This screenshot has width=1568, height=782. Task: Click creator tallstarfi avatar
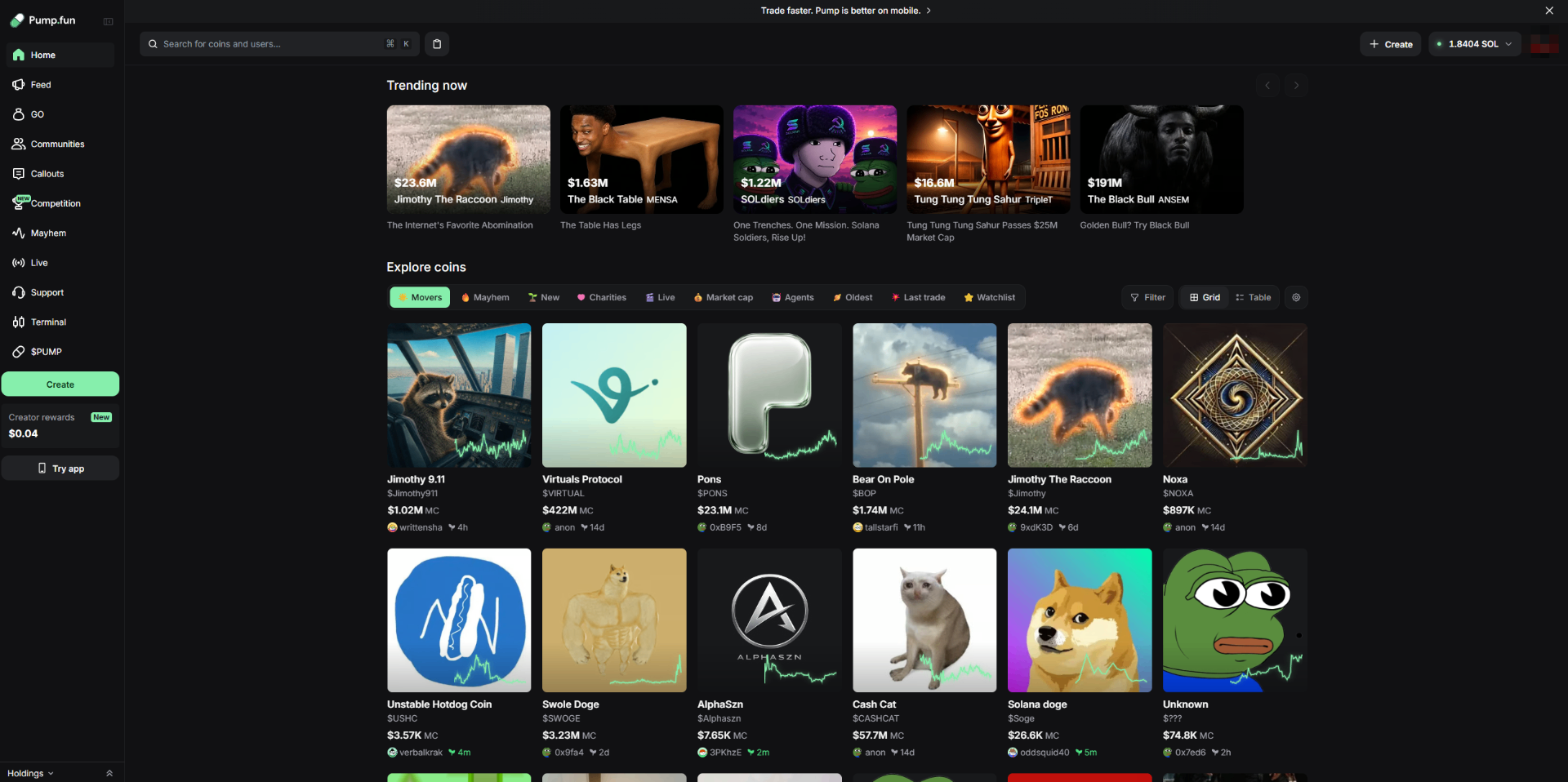857,527
